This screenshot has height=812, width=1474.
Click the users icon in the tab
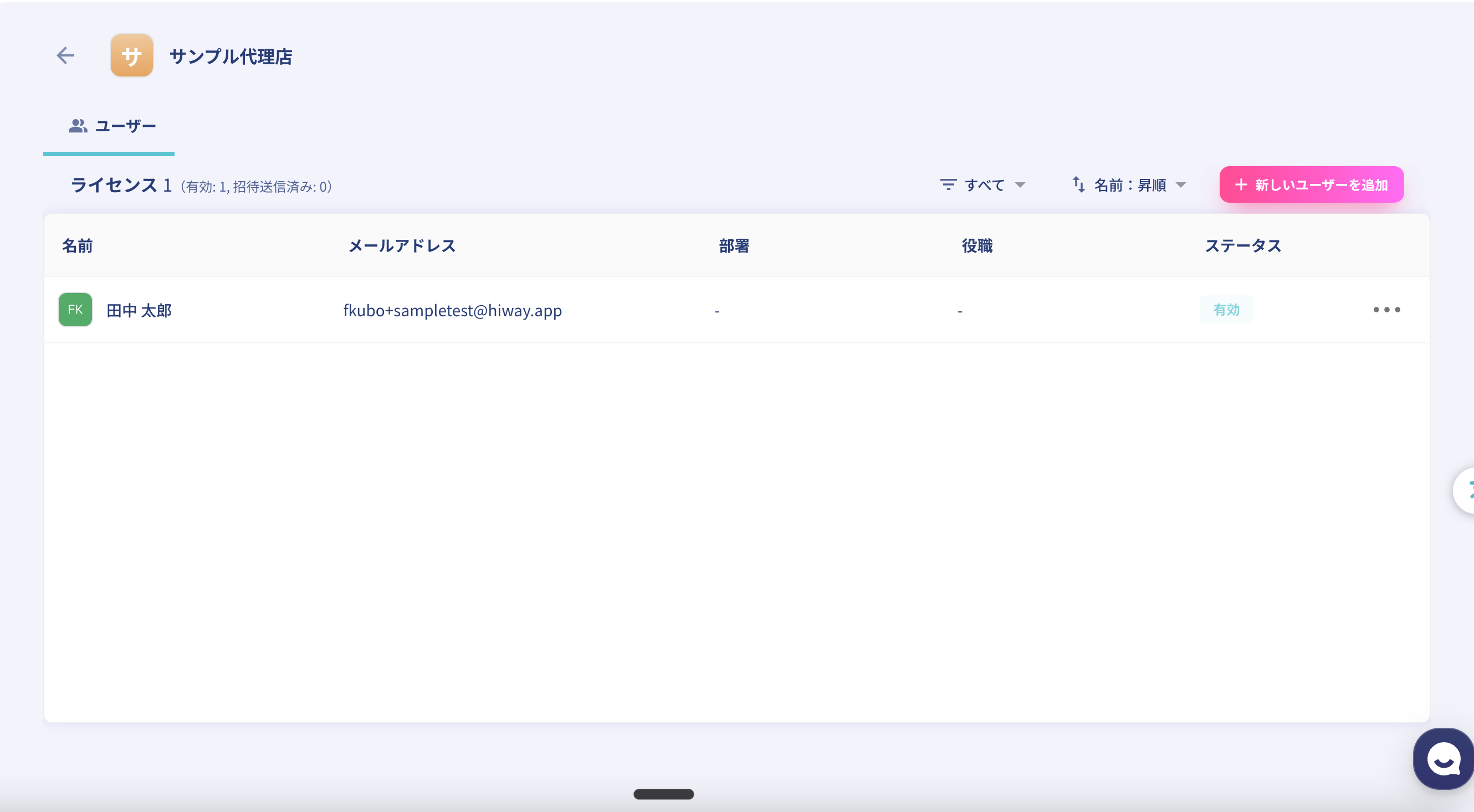coord(78,126)
